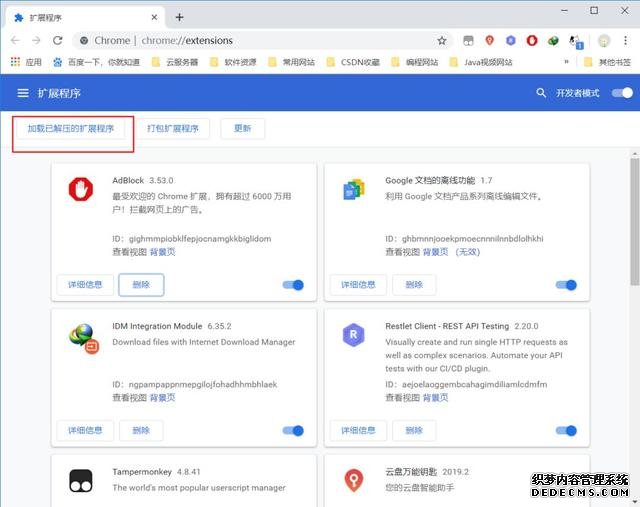640x507 pixels.
Task: Open the 云盘万能钥匙 toolbar extension icon
Action: pos(489,40)
